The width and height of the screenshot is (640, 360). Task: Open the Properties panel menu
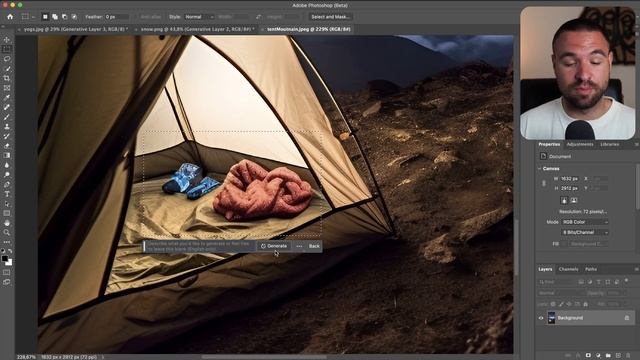click(x=636, y=144)
